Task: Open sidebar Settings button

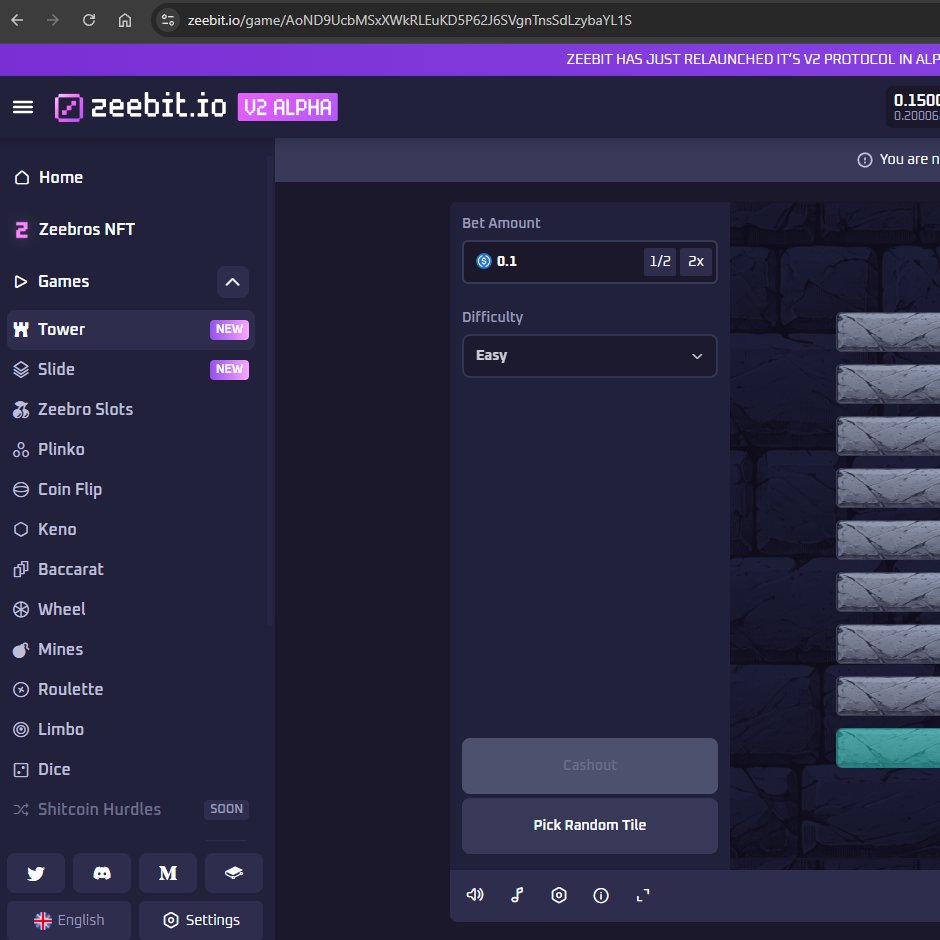Action: click(201, 920)
